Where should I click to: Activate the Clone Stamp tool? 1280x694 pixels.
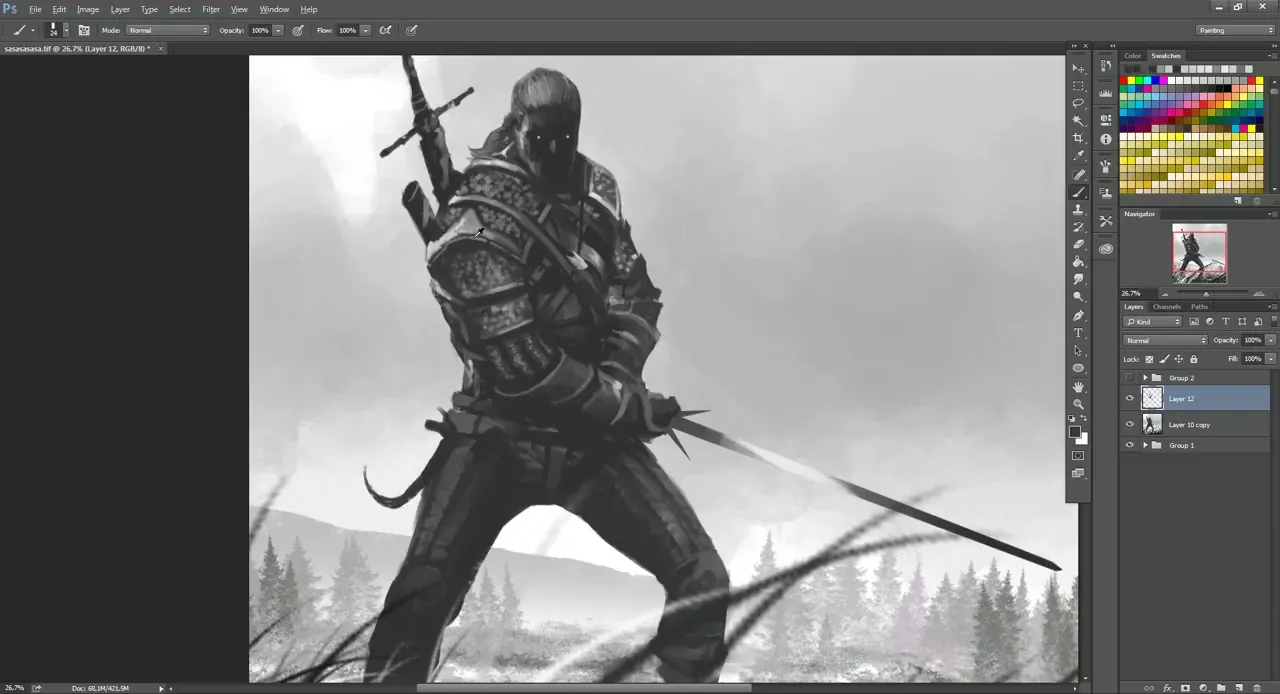(x=1078, y=210)
